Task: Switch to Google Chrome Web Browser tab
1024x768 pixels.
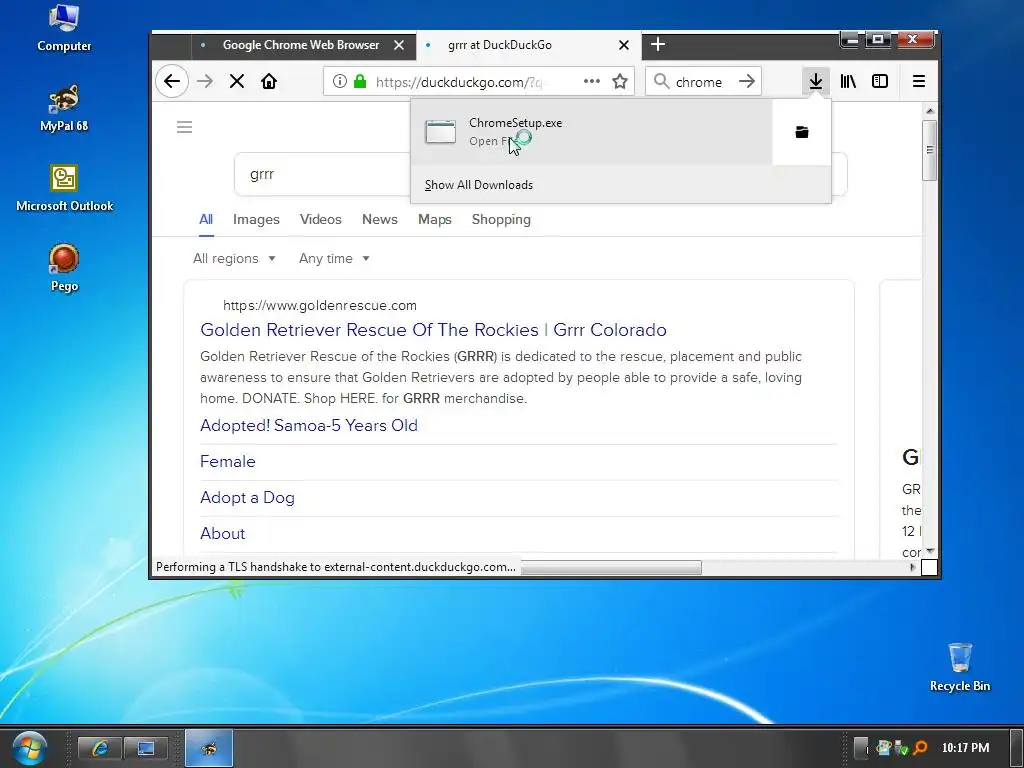Action: (x=300, y=45)
